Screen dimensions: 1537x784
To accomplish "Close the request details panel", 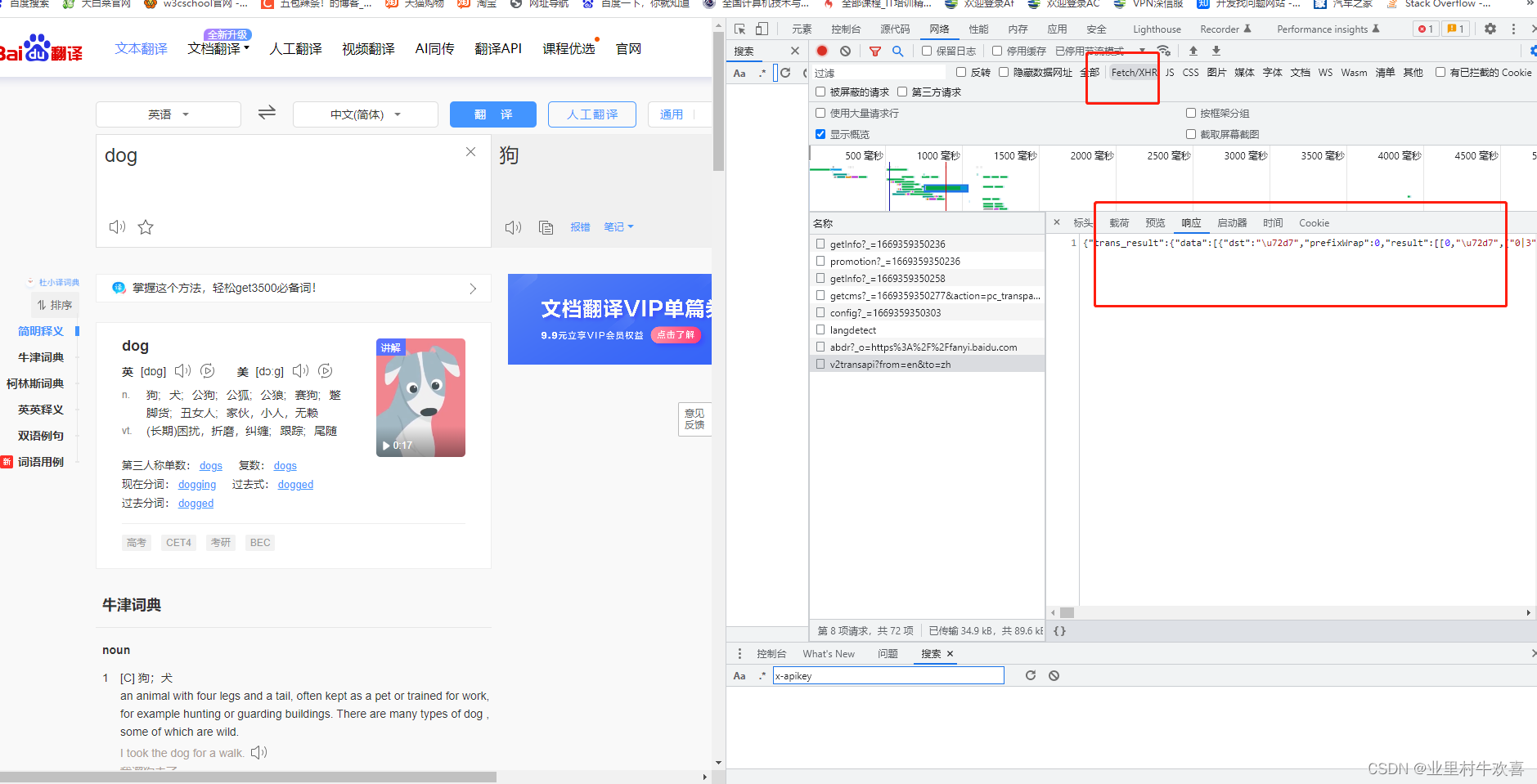I will 1057,222.
